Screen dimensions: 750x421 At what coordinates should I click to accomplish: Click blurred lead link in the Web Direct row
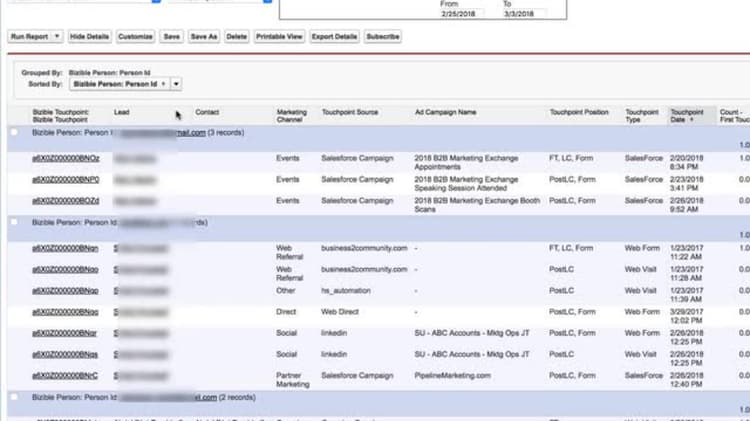(141, 312)
